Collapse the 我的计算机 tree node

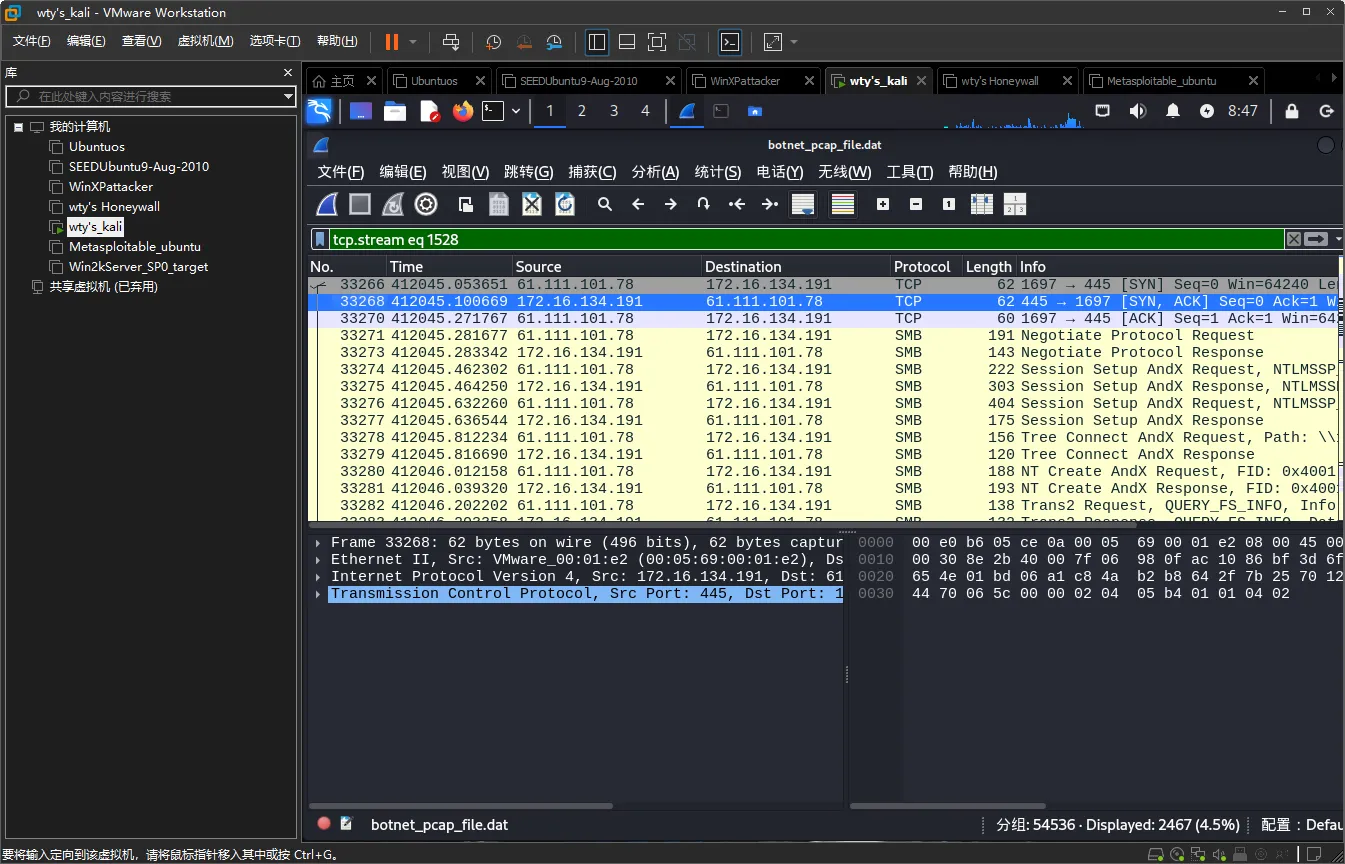pos(18,128)
